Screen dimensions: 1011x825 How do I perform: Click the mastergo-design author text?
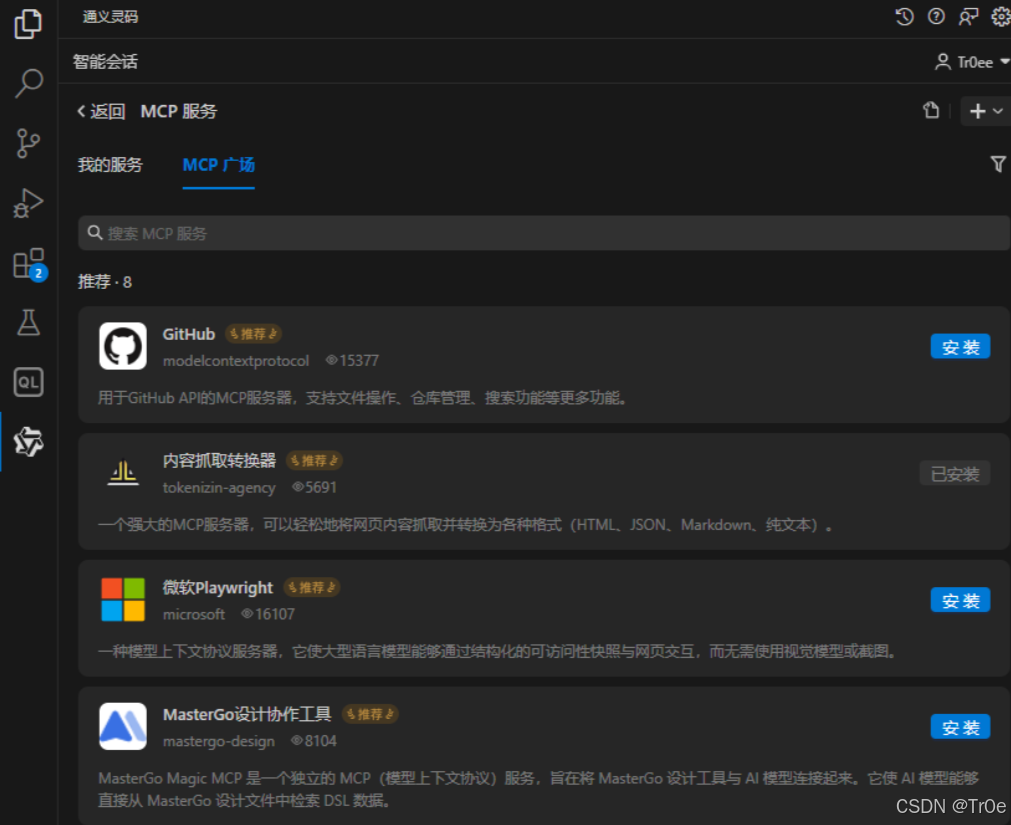(x=219, y=741)
